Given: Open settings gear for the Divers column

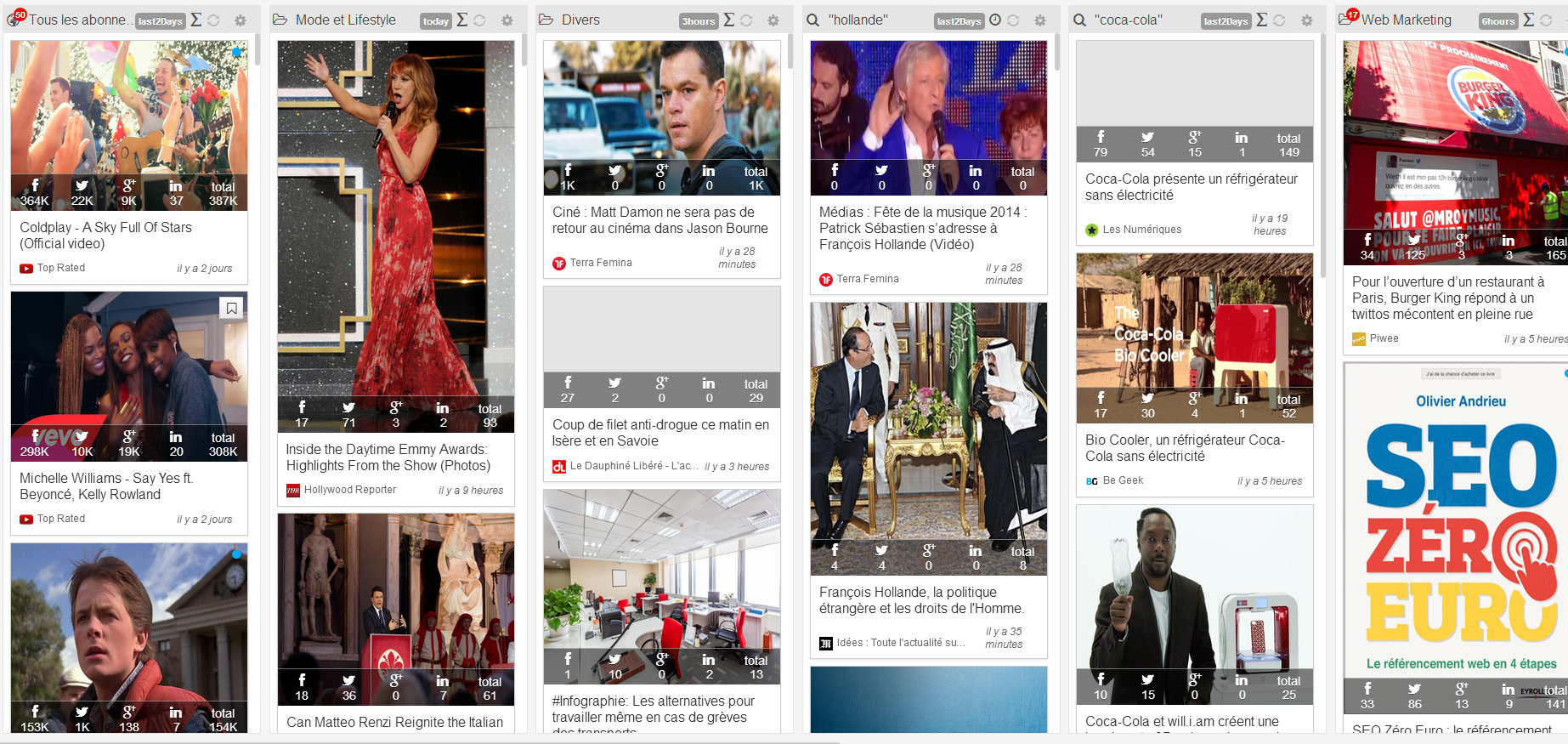Looking at the screenshot, I should [x=773, y=20].
